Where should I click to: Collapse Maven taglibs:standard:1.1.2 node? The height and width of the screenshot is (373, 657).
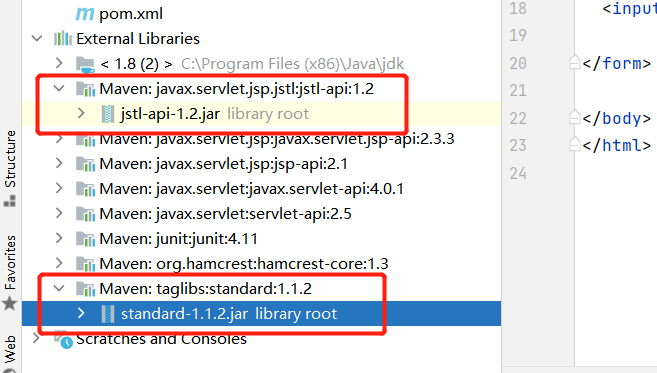click(59, 288)
